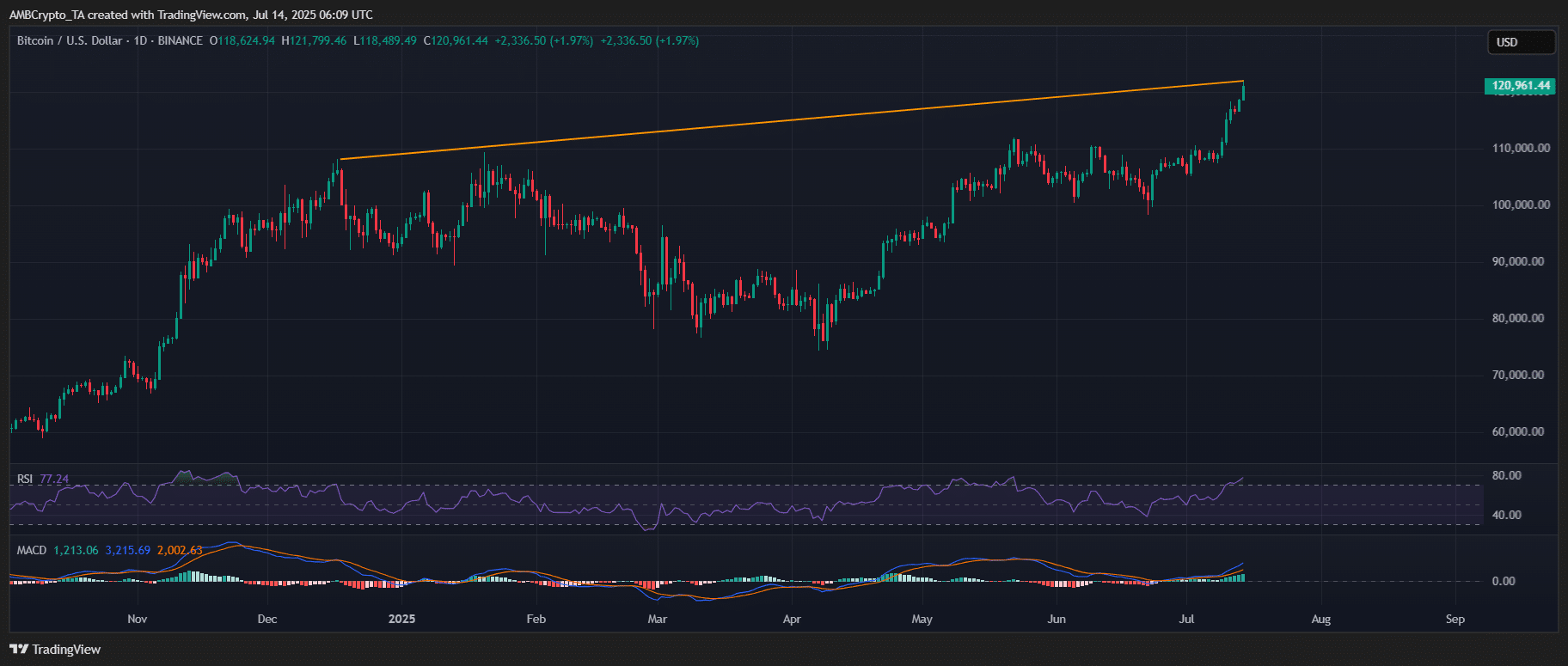Click the Jul label on time axis

(x=1186, y=620)
